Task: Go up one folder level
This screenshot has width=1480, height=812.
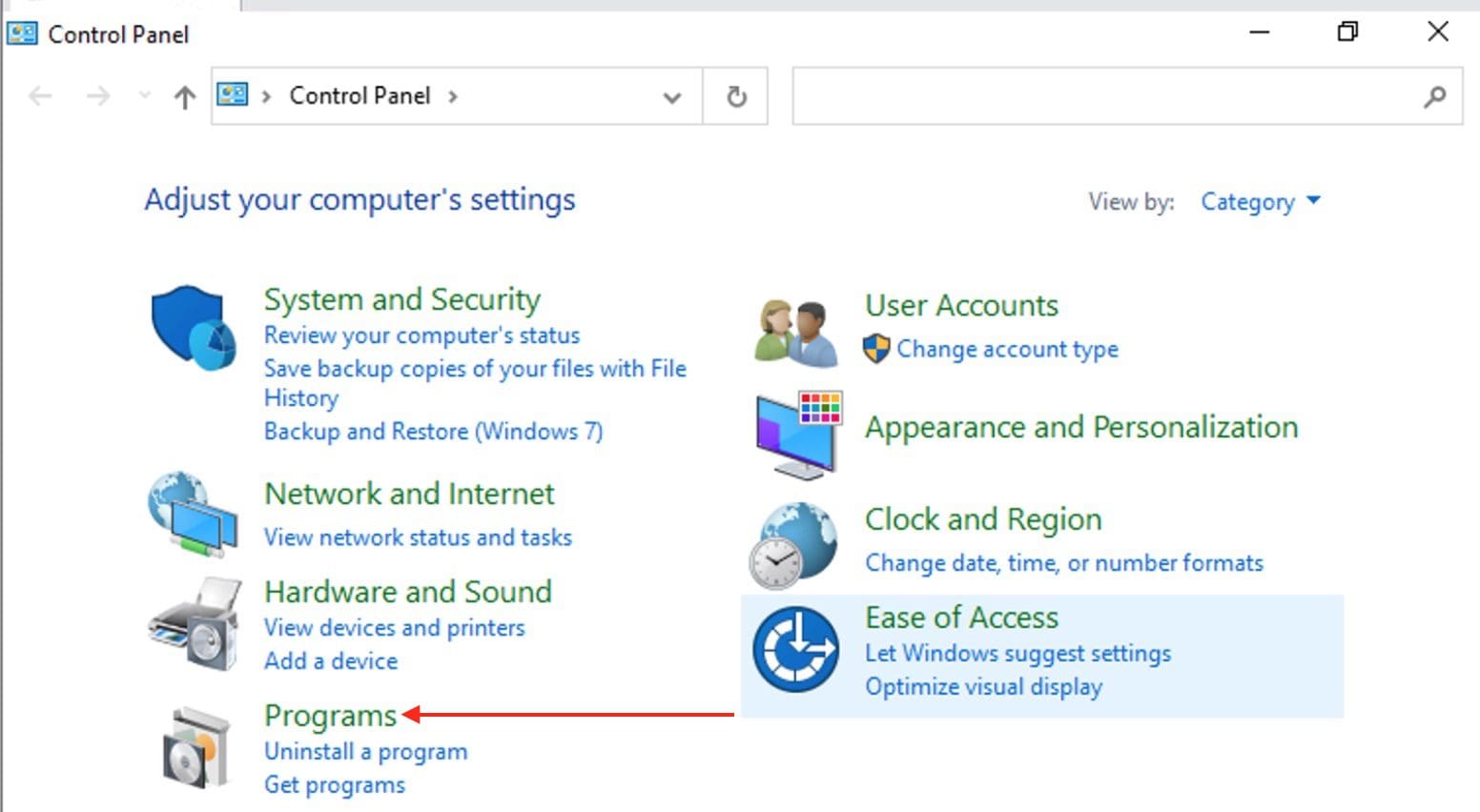Action: [x=185, y=96]
